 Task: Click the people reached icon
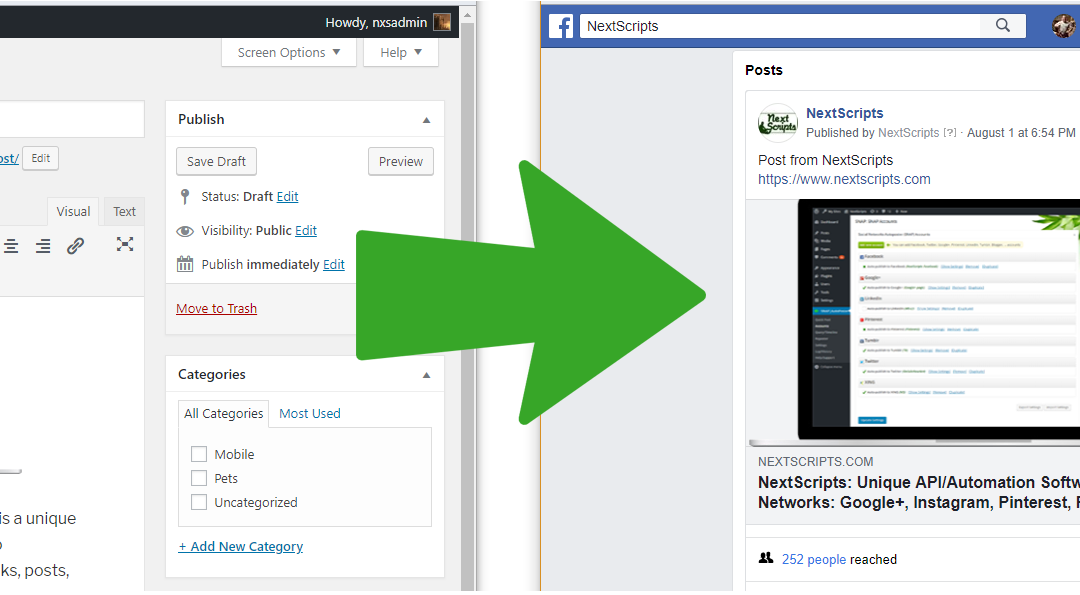coord(766,558)
